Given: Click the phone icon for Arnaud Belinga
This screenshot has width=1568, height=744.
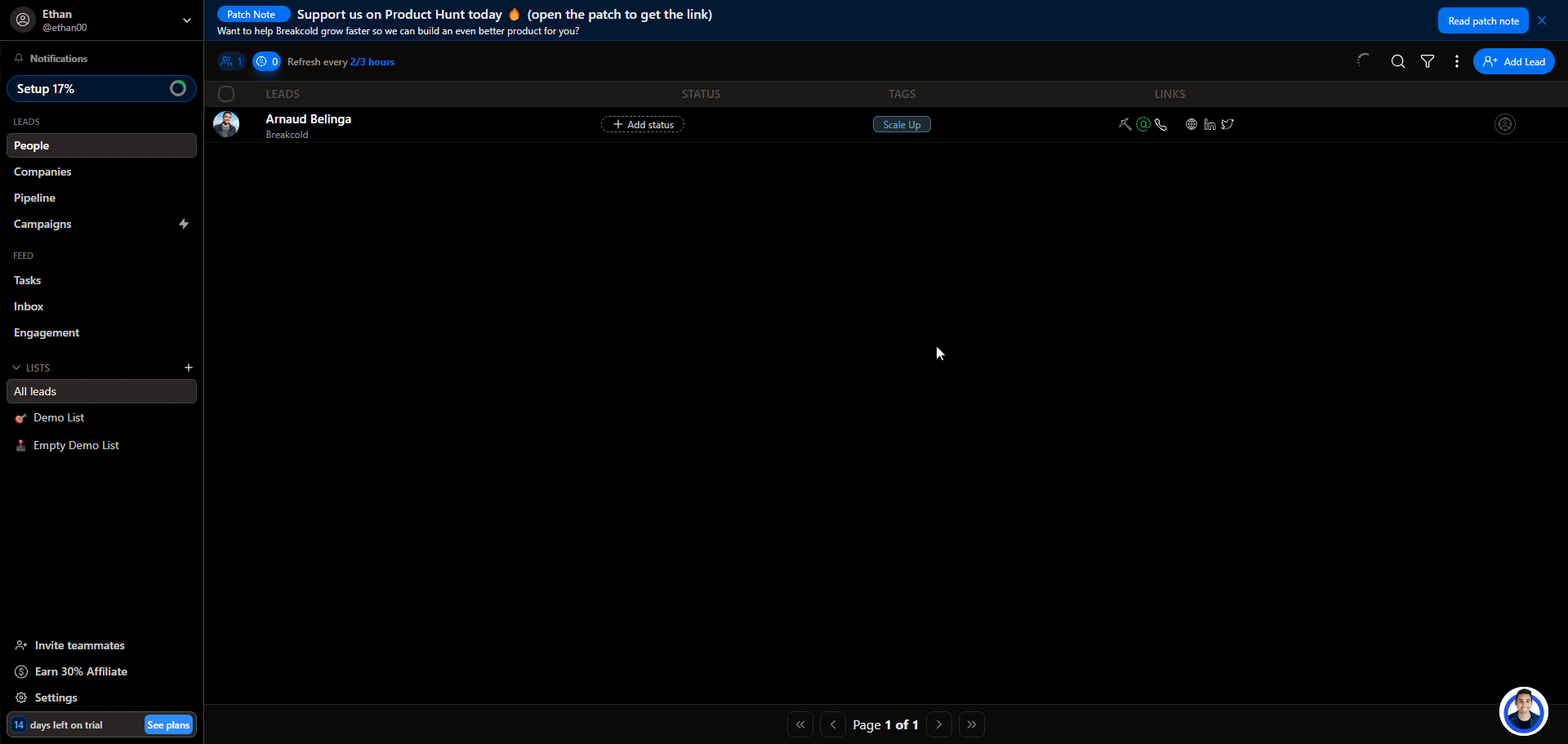Looking at the screenshot, I should pos(1161,124).
